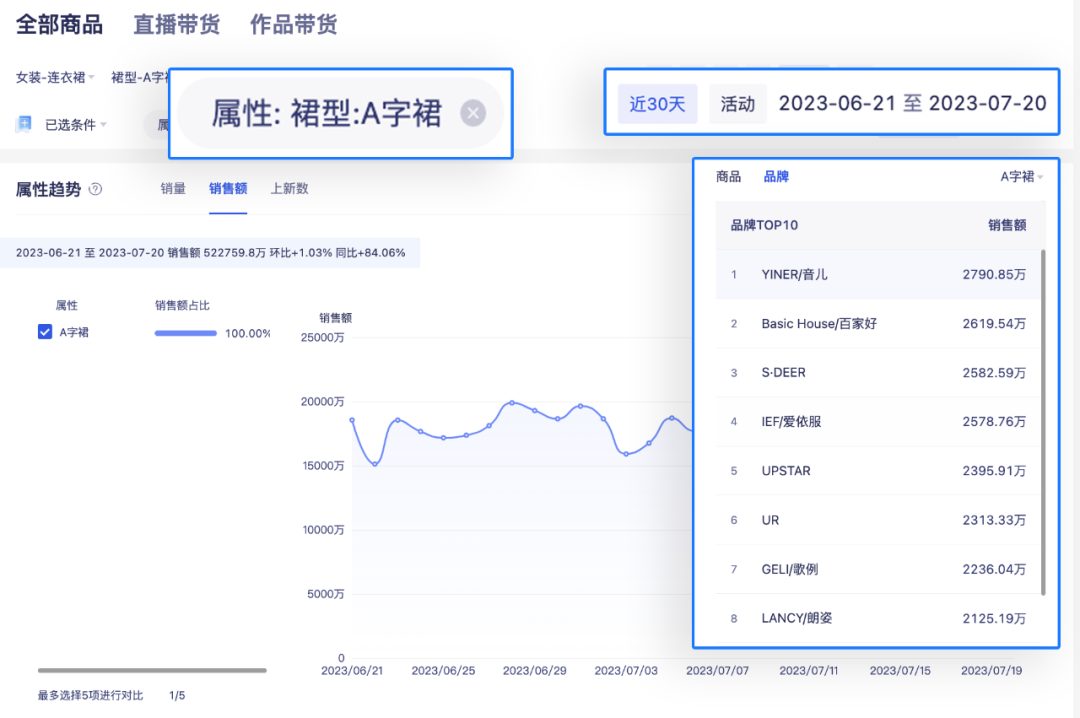Click the 2125.19万 sales value
The width and height of the screenshot is (1080, 718).
(x=994, y=618)
